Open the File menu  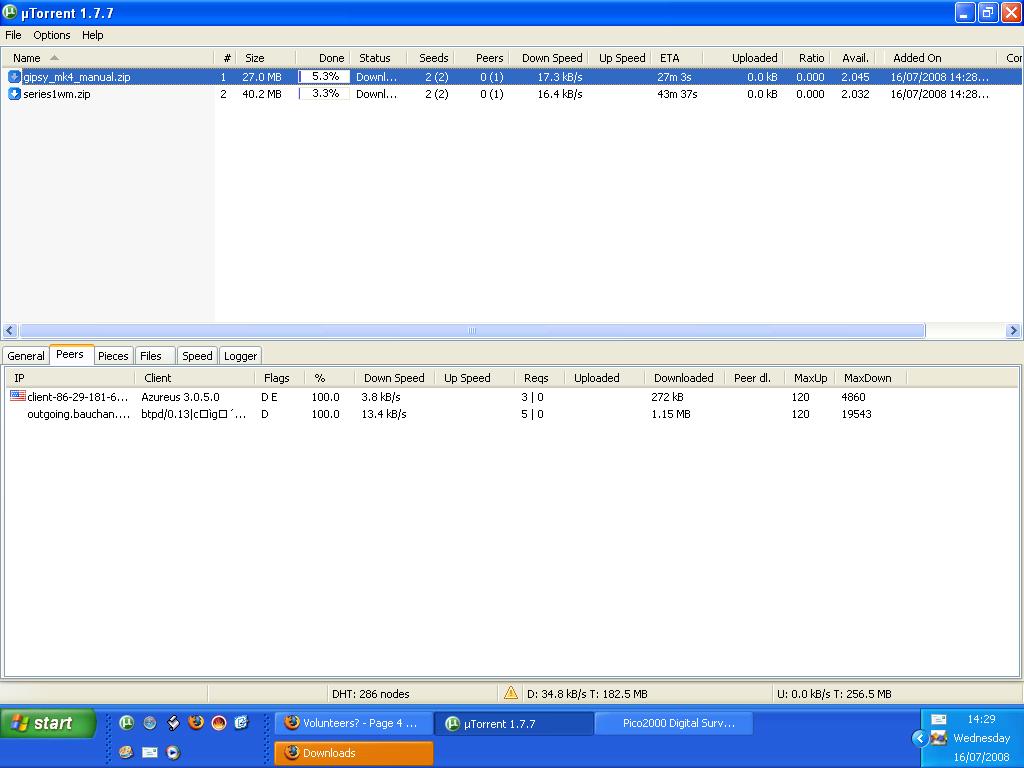[13, 35]
